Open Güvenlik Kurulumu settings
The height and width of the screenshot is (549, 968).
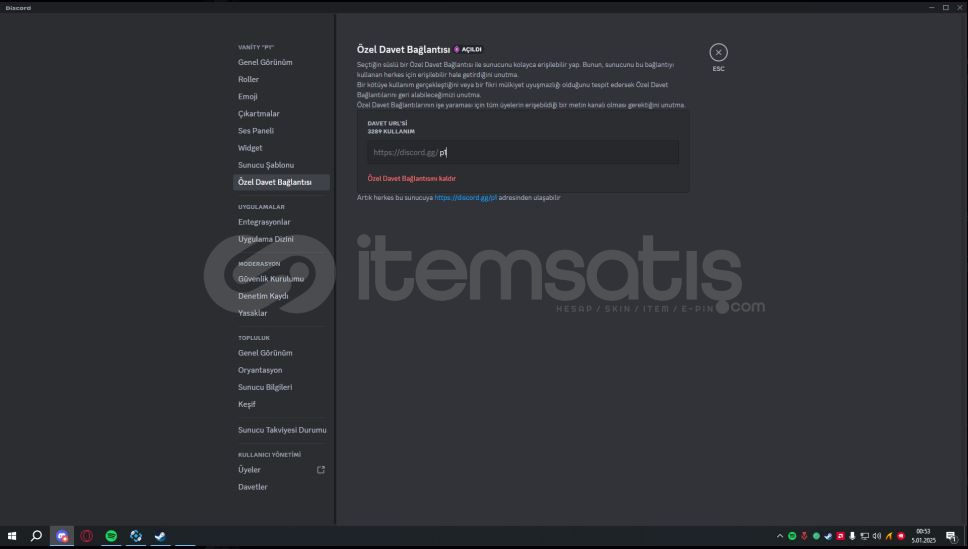point(271,279)
